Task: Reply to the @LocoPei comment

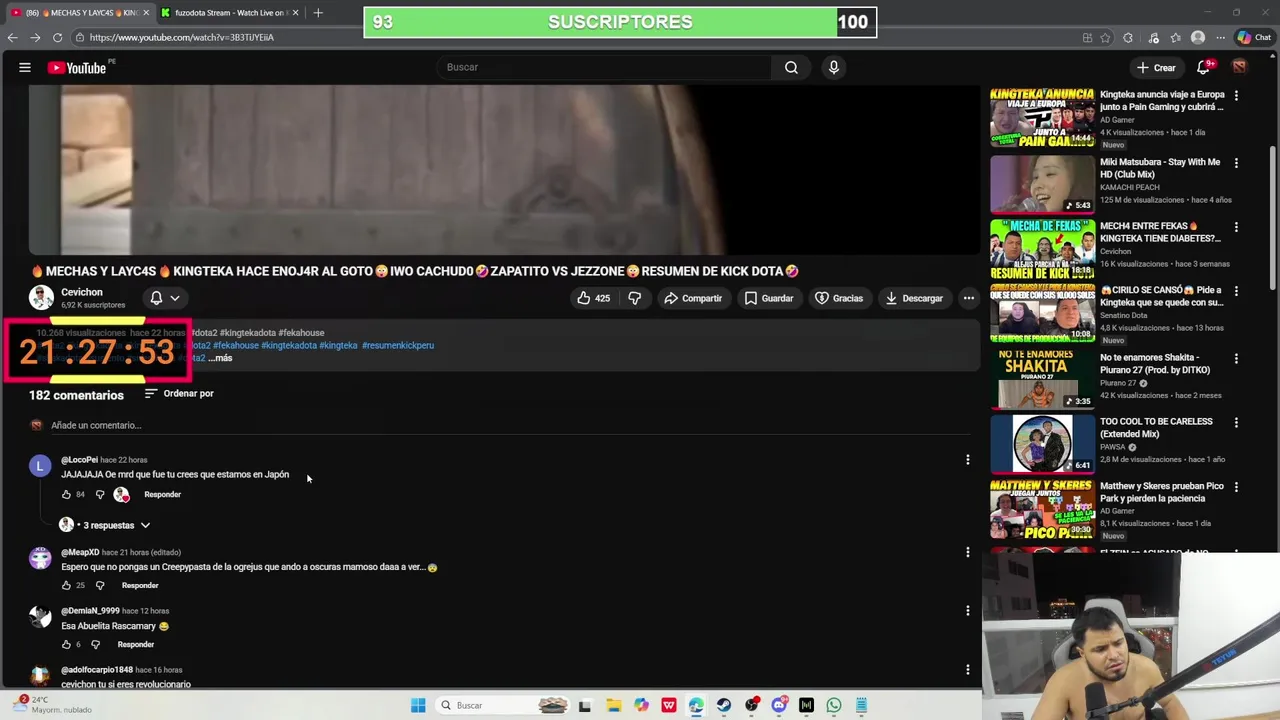Action: pyautogui.click(x=162, y=494)
